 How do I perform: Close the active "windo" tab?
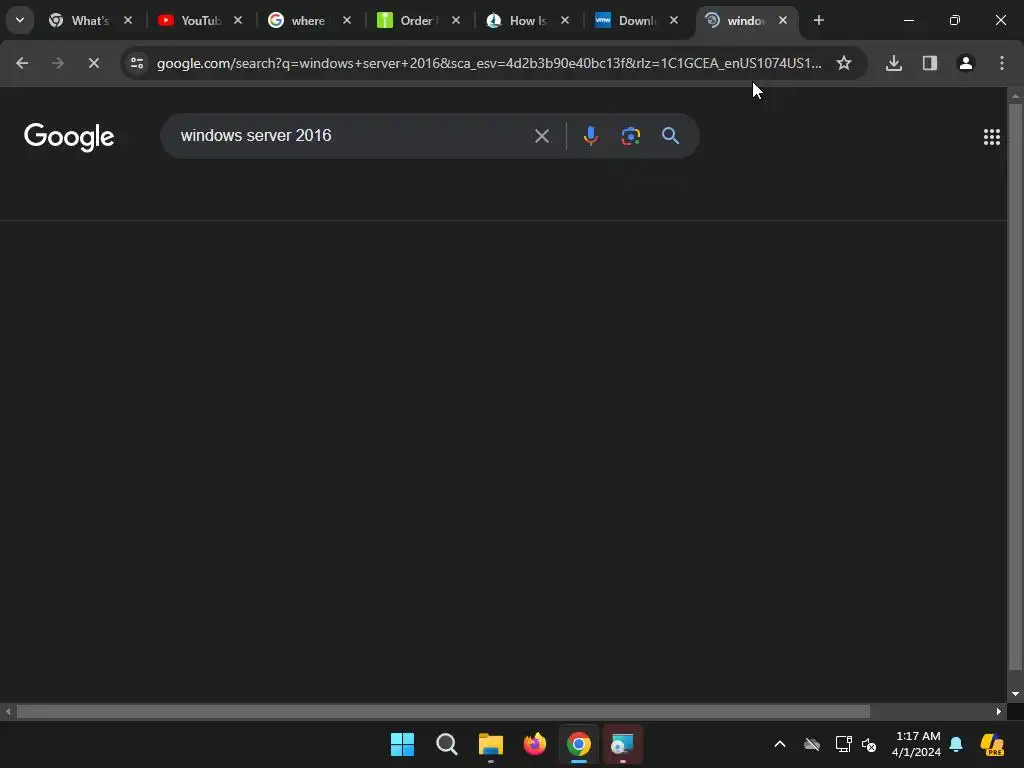[x=783, y=20]
